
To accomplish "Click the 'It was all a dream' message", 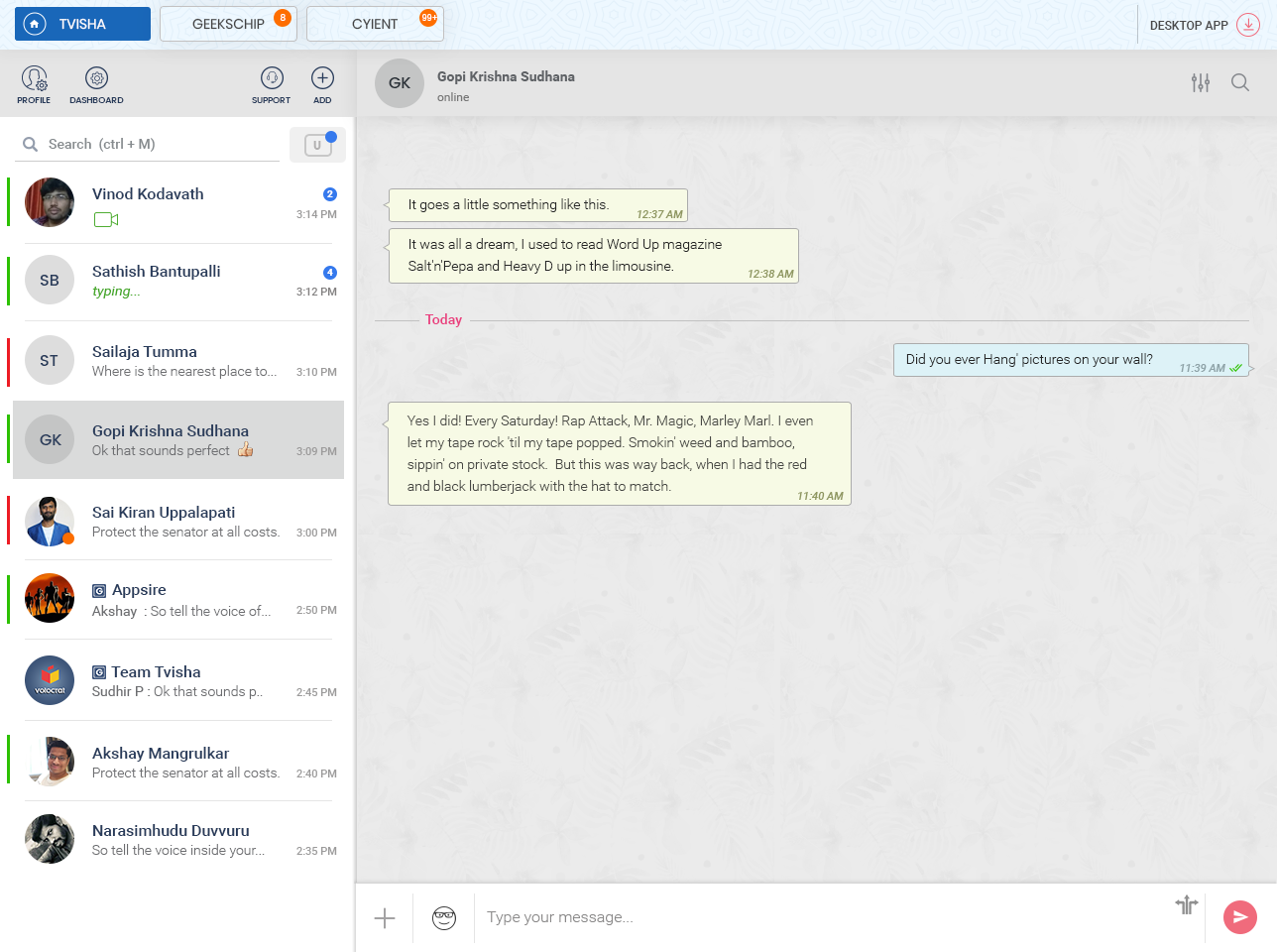I will pos(594,256).
